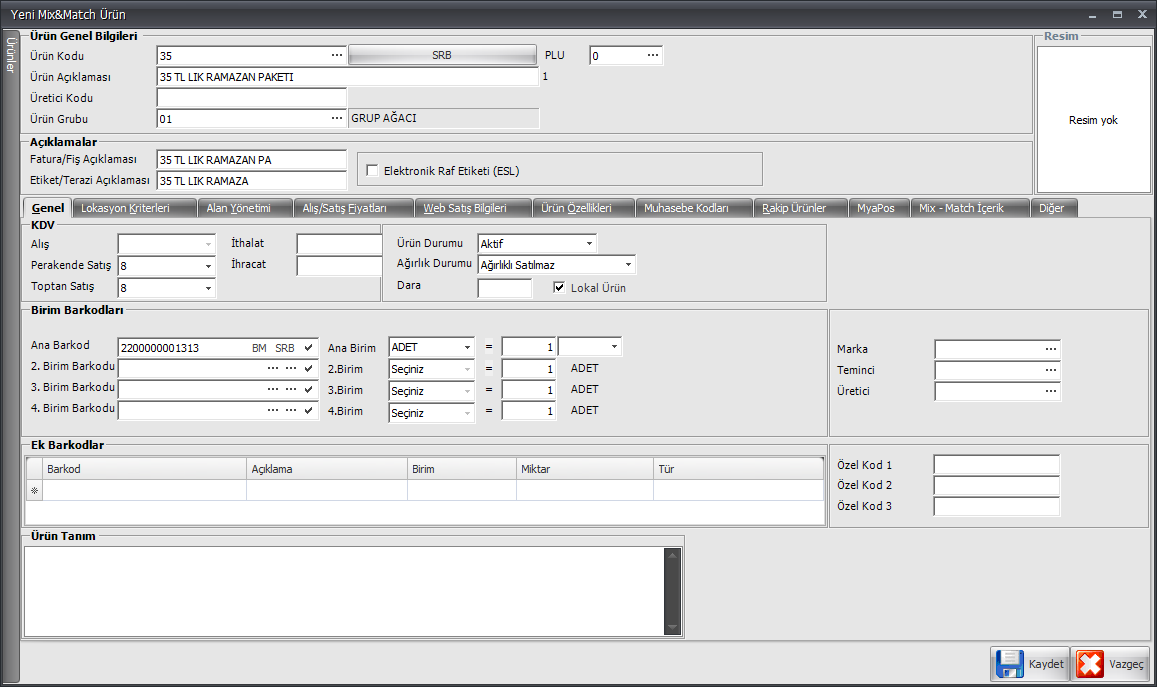Click the SRB button beside Ürün Kodu
The height and width of the screenshot is (687, 1157).
click(442, 55)
